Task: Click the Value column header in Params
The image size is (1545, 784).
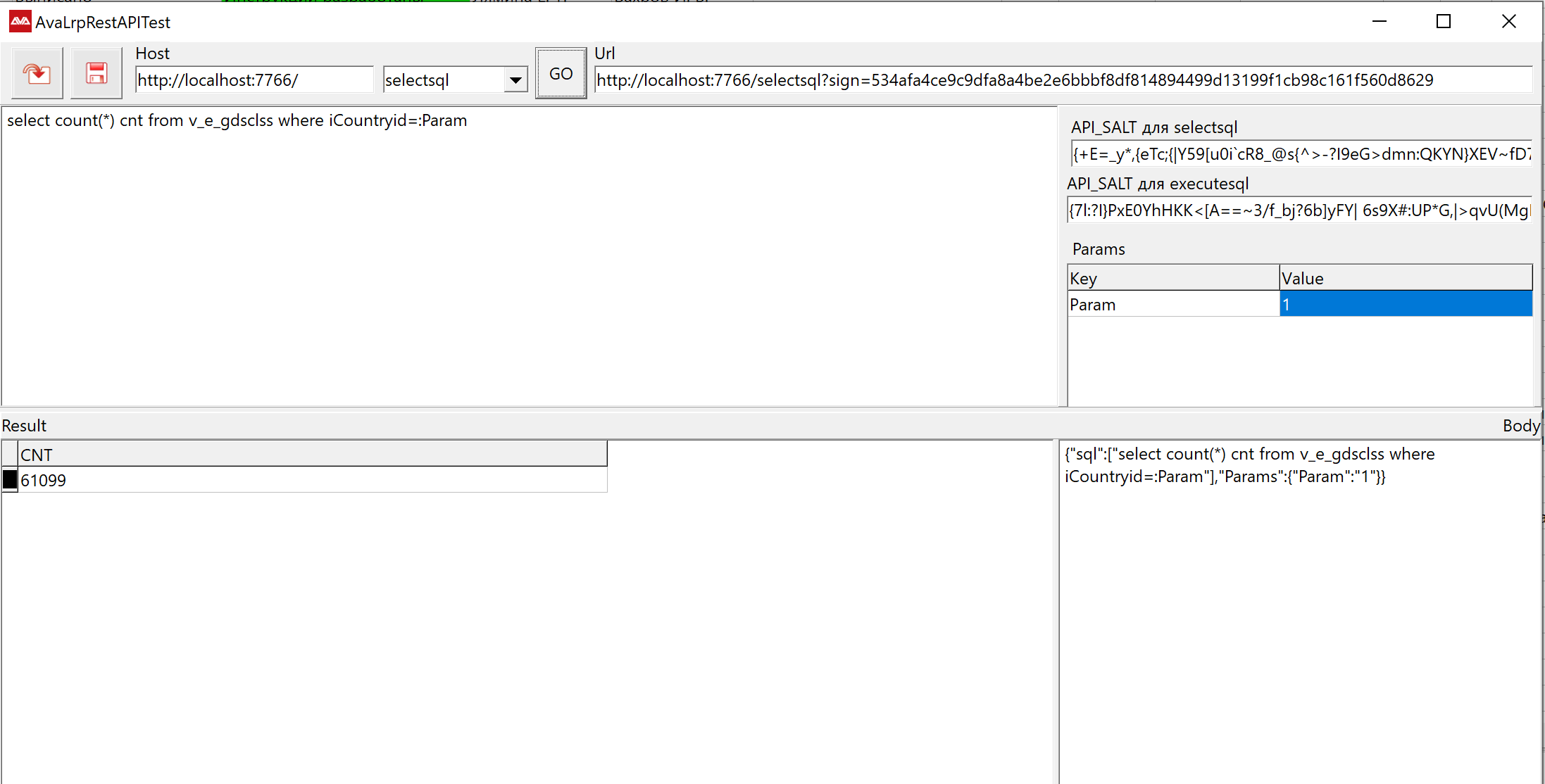Action: 1405,278
